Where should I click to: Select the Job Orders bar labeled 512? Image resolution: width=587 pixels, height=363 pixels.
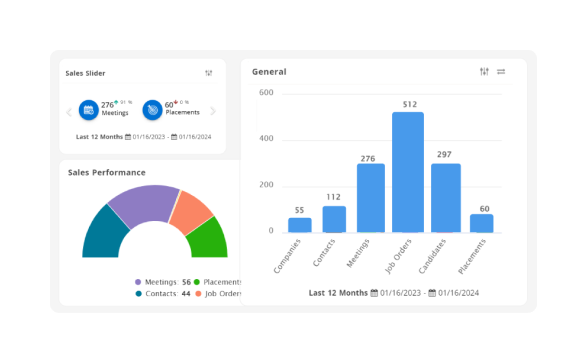pos(408,172)
